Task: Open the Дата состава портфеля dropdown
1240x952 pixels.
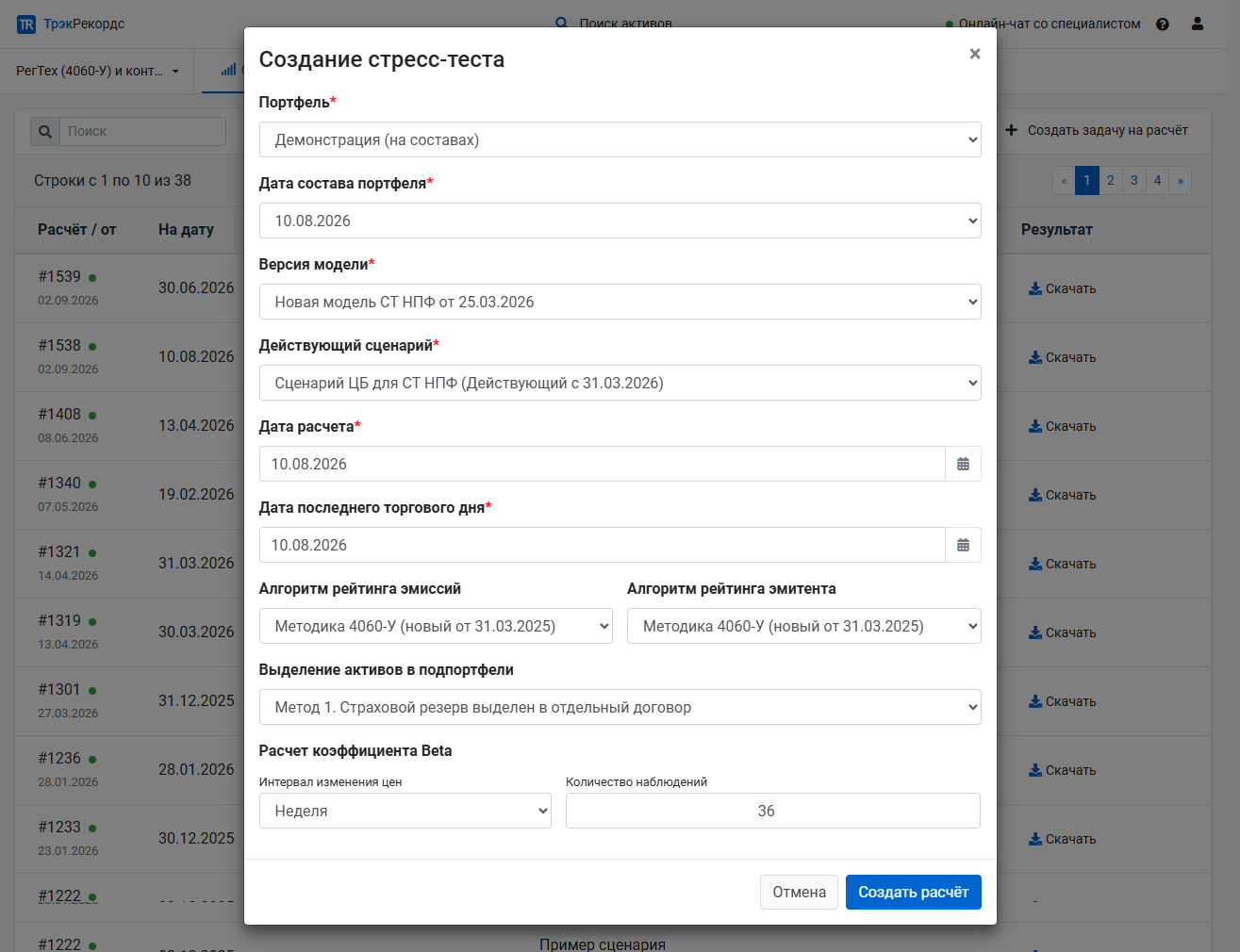Action: [x=620, y=221]
